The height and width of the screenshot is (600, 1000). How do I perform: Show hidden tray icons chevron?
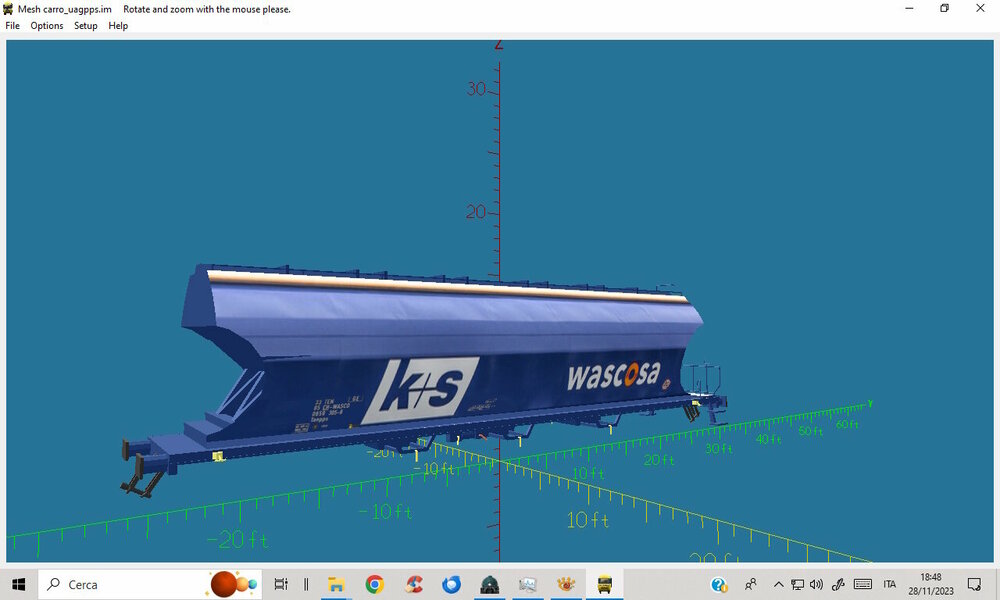(779, 584)
